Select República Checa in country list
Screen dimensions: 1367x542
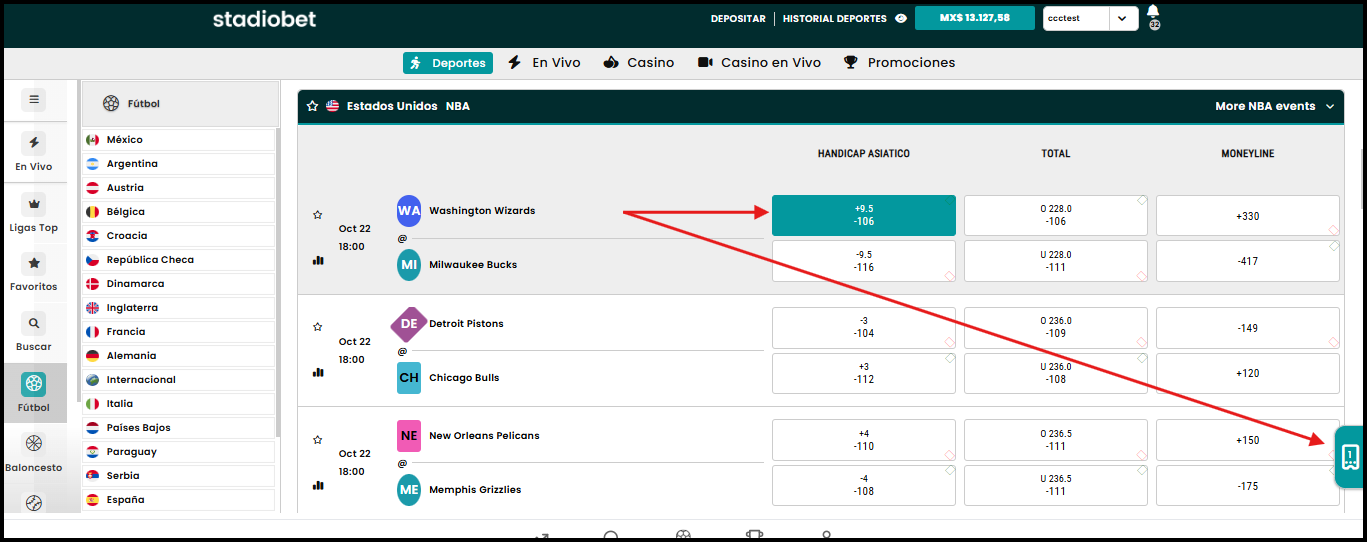pyautogui.click(x=178, y=260)
